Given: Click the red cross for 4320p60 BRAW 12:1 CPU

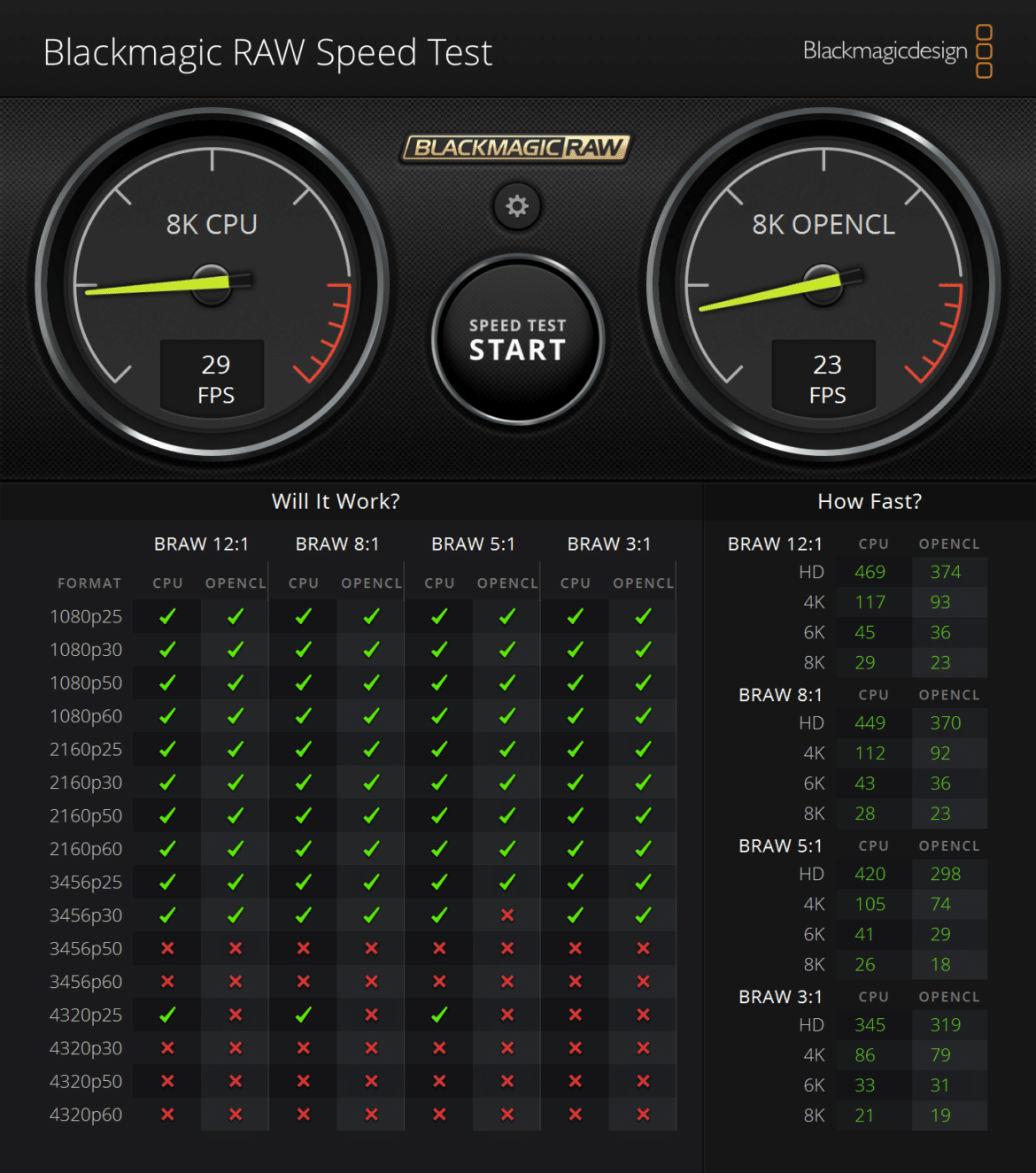Looking at the screenshot, I should tap(167, 1114).
